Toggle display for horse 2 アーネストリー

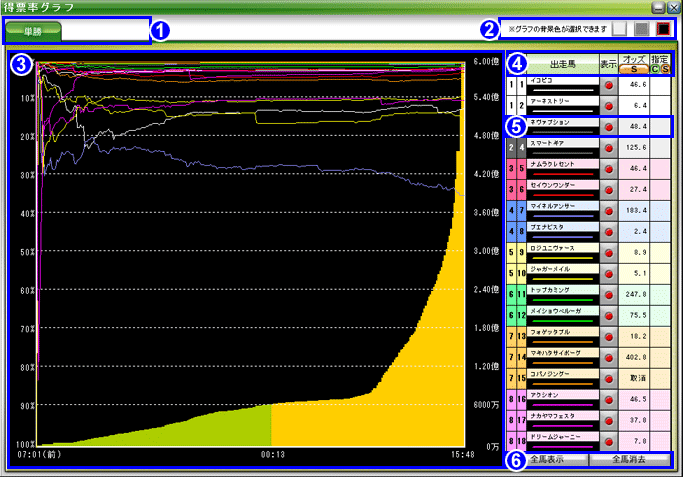tap(609, 105)
